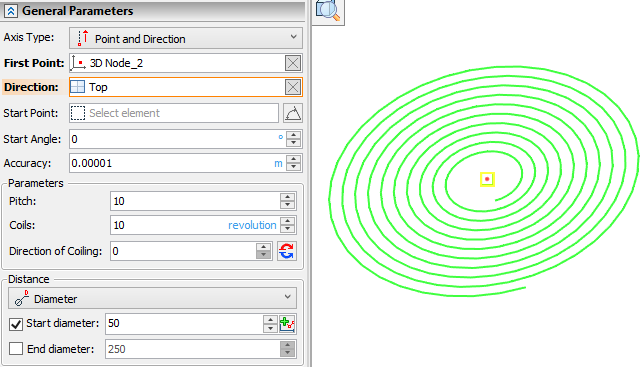Click the Accuracy input field
644x367 pixels.
(x=177, y=163)
